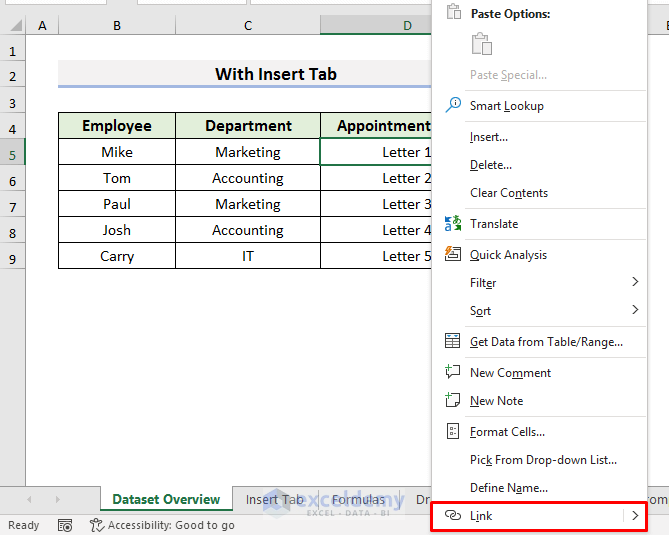This screenshot has width=669, height=535.
Task: Click the macro record icon in status bar
Action: (x=65, y=525)
